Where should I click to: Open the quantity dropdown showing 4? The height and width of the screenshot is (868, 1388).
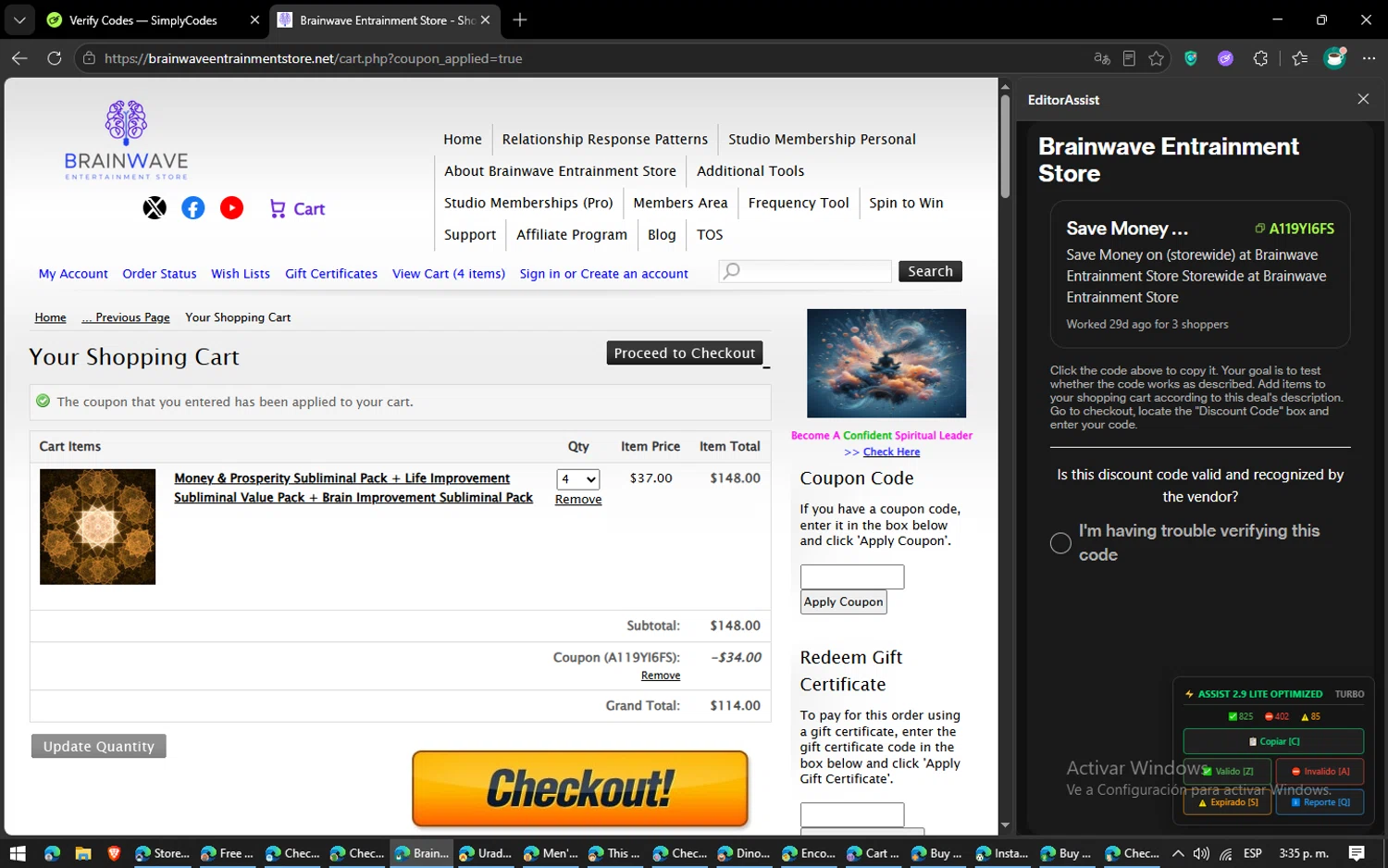pyautogui.click(x=578, y=479)
